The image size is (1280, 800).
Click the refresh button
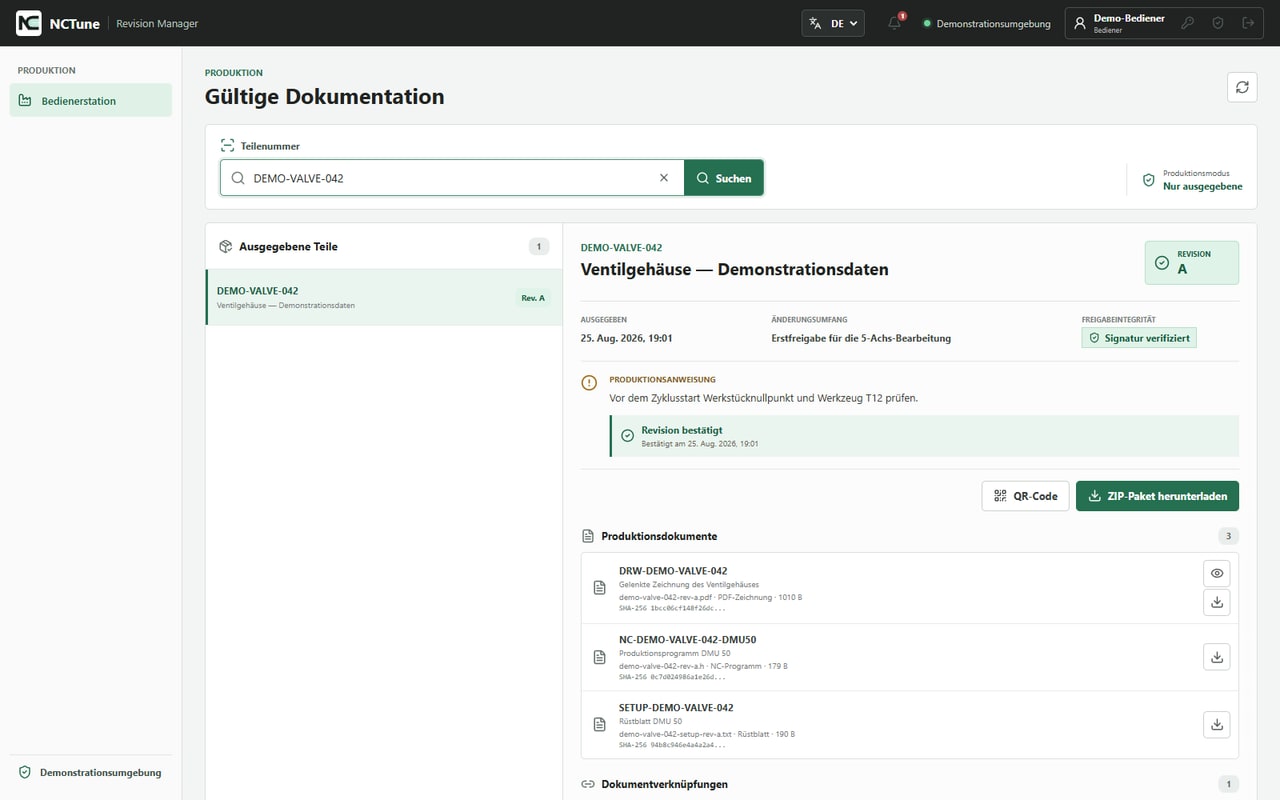[x=1242, y=87]
